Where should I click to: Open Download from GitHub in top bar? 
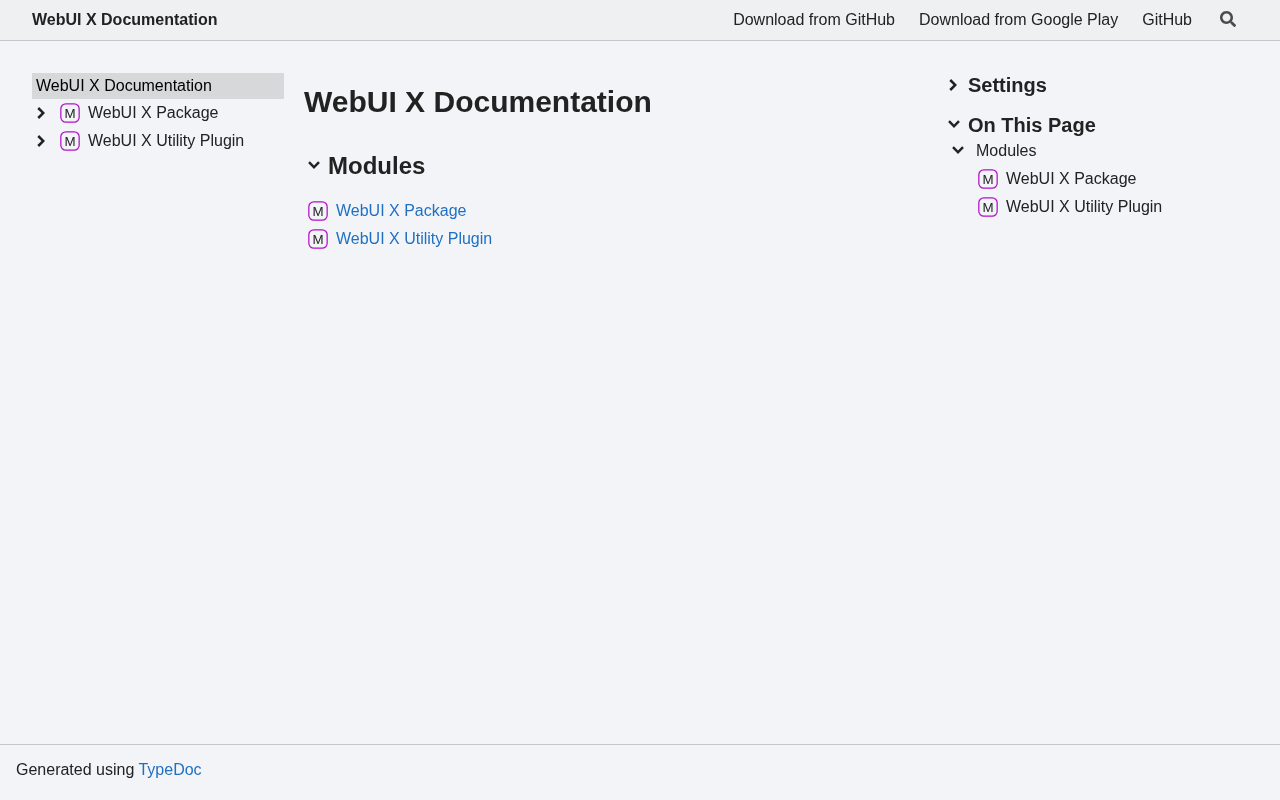pos(814,20)
